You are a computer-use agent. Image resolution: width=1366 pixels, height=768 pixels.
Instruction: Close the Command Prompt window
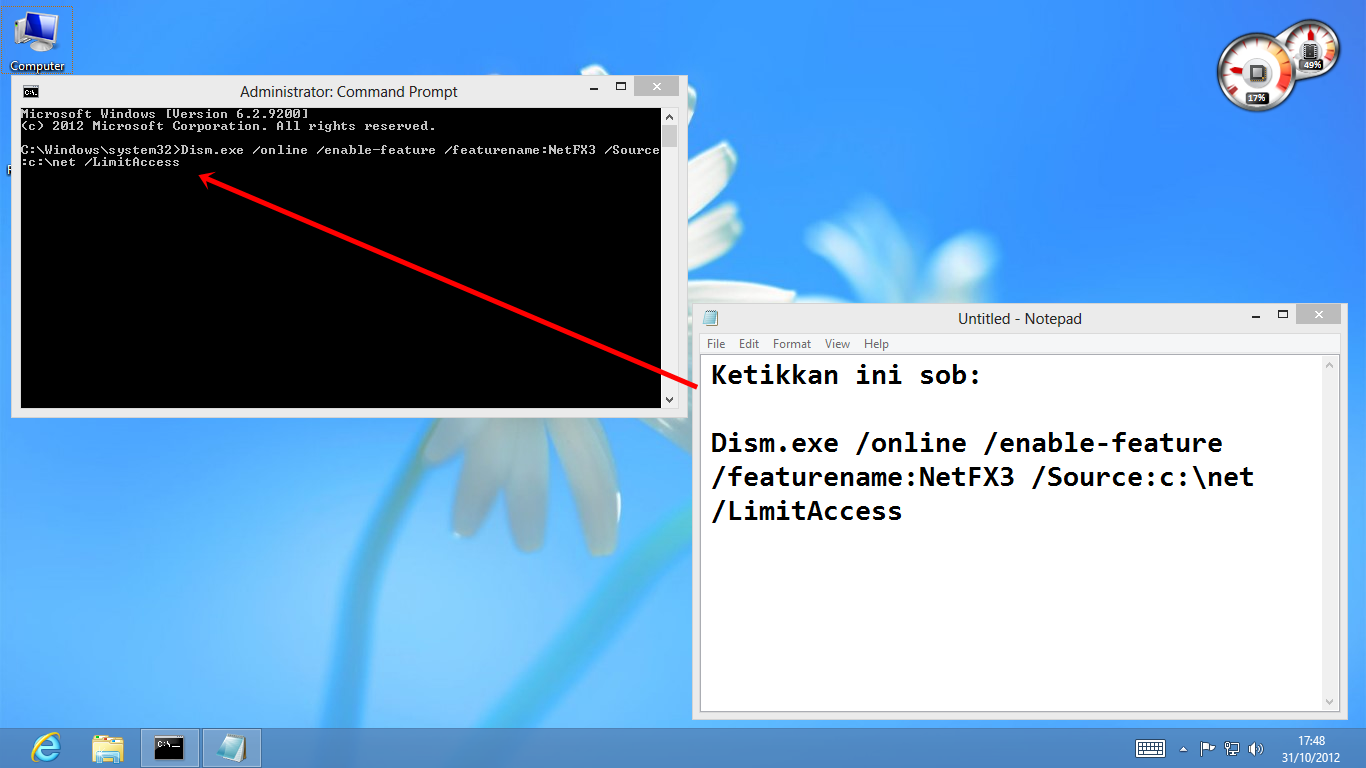pos(657,87)
